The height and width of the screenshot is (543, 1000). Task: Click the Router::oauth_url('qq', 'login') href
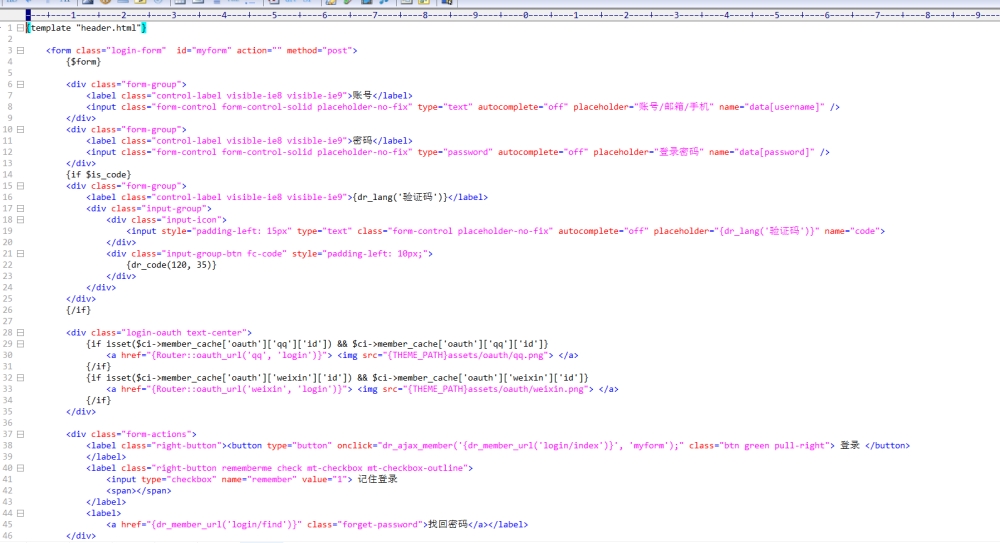pos(240,355)
